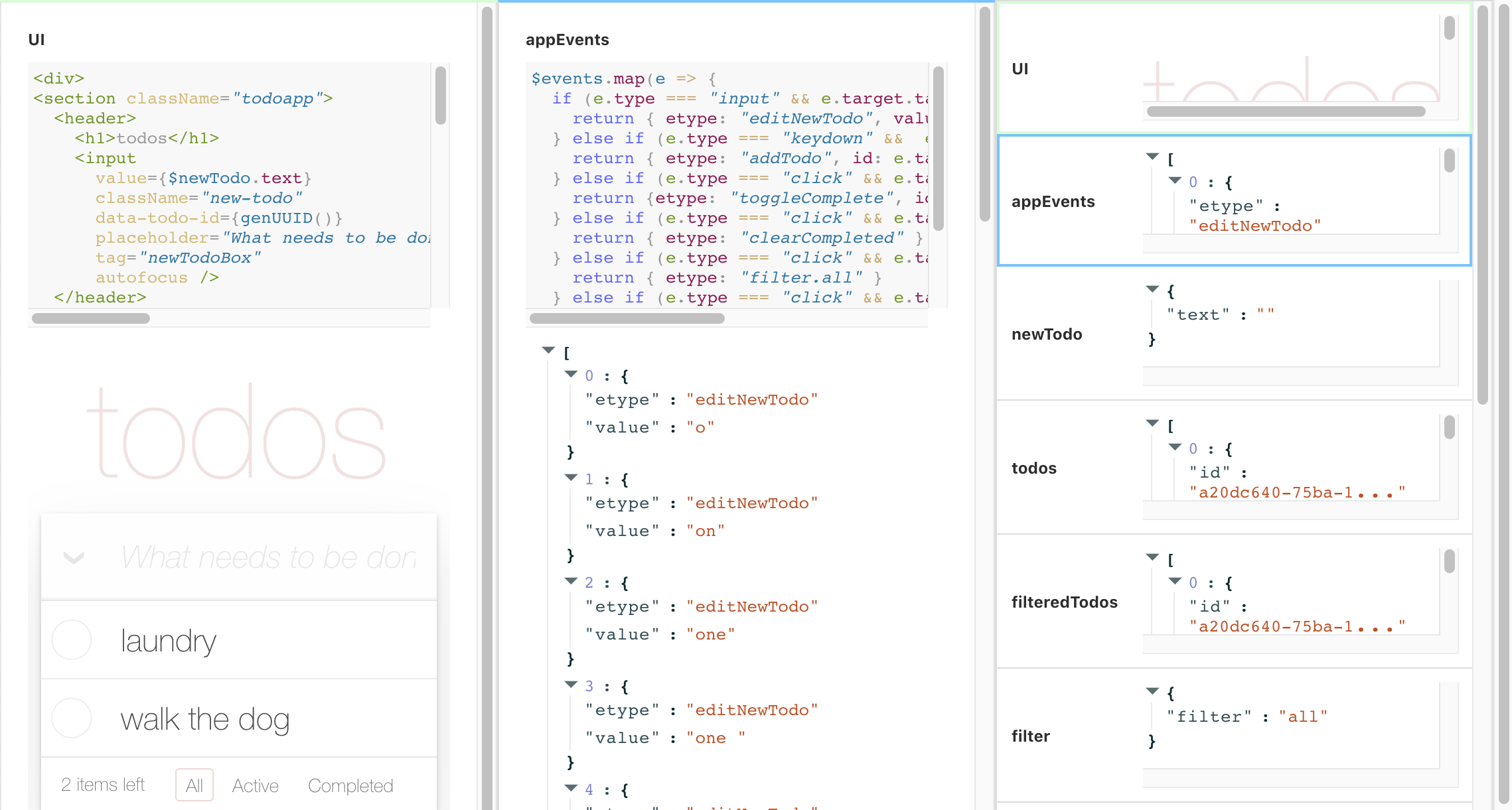1512x810 pixels.
Task: Select the Completed filter
Action: (x=350, y=785)
